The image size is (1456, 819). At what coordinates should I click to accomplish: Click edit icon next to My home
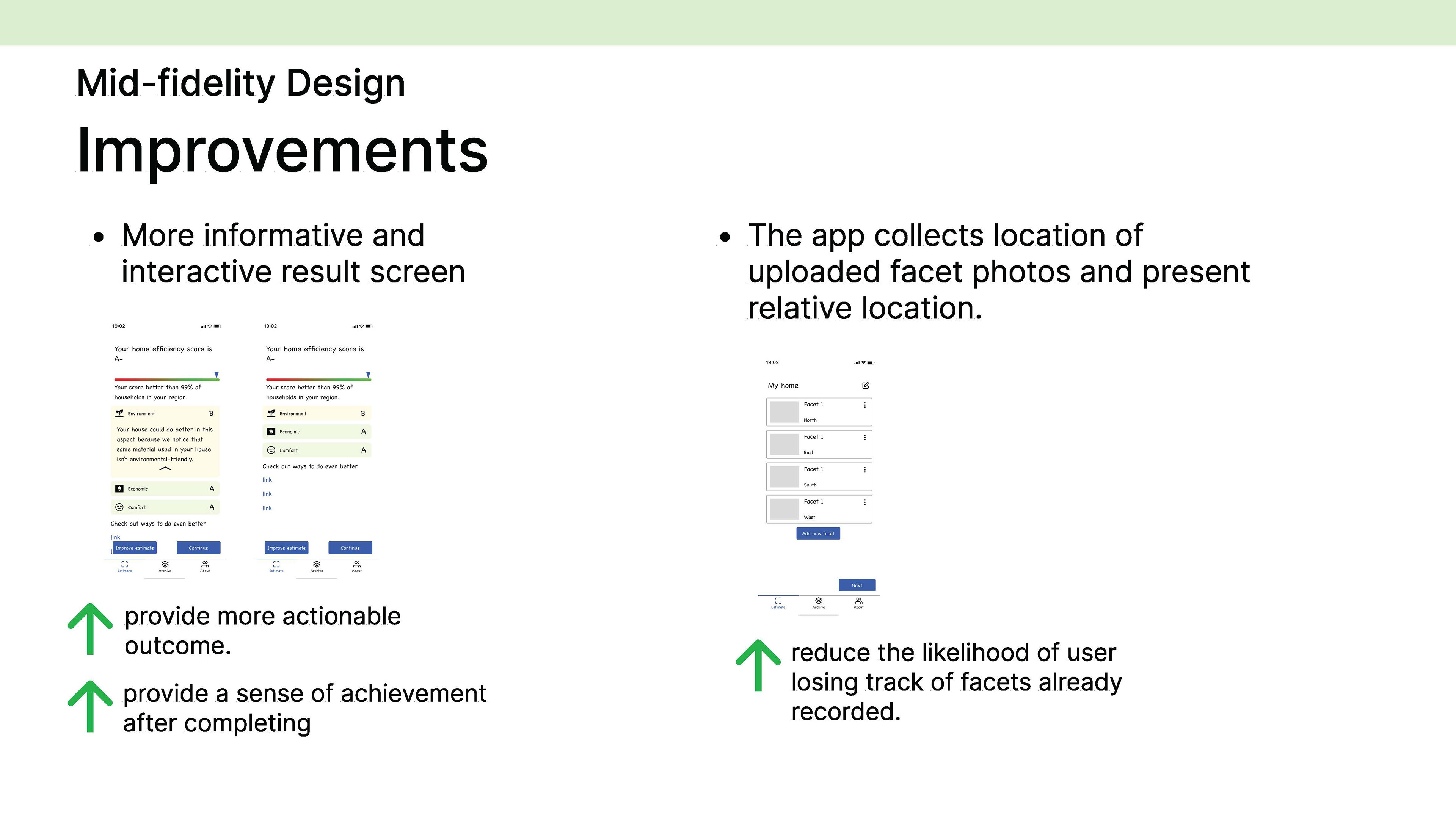[865, 386]
